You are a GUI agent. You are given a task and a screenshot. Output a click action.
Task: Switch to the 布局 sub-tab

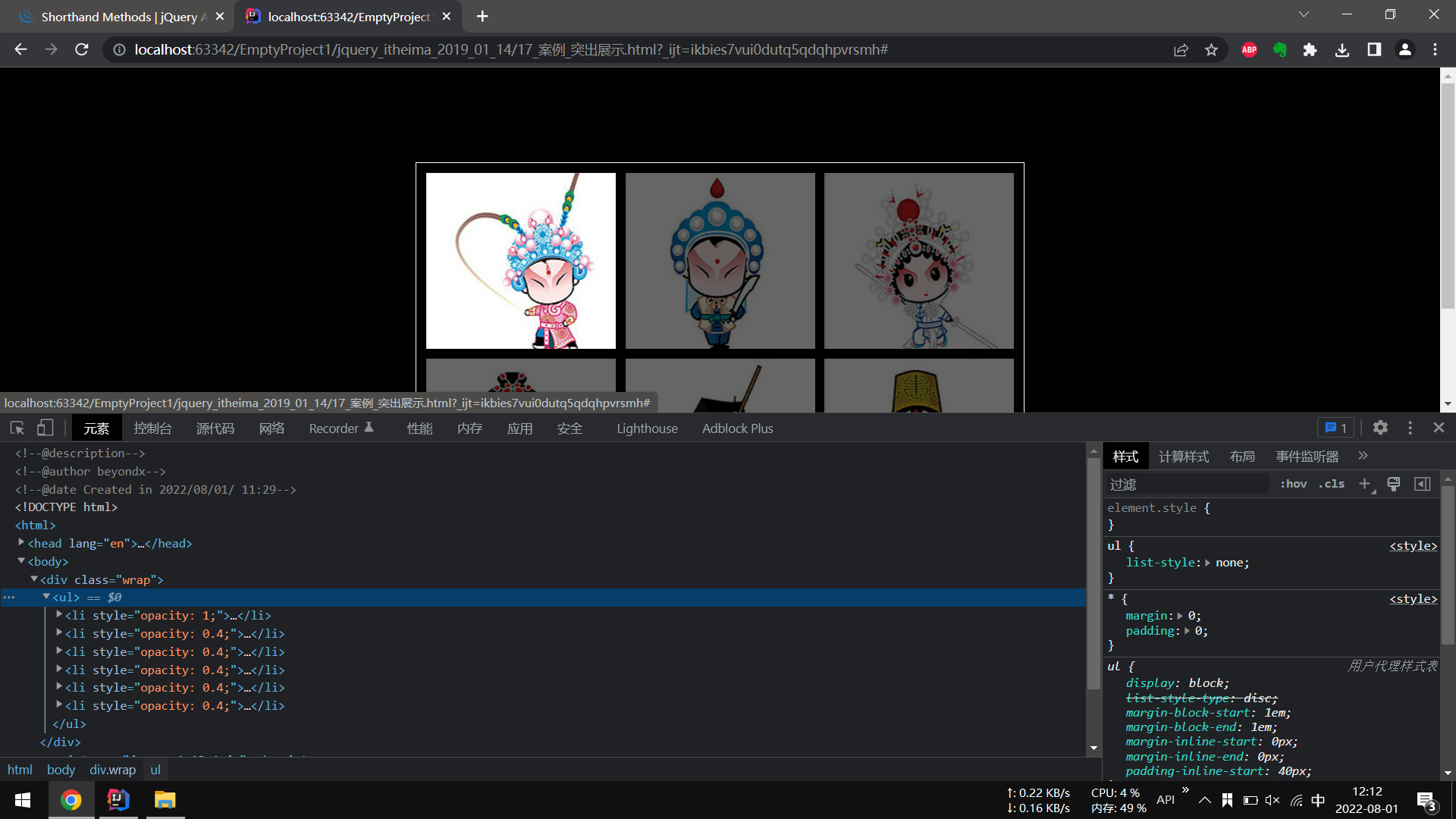(1242, 457)
